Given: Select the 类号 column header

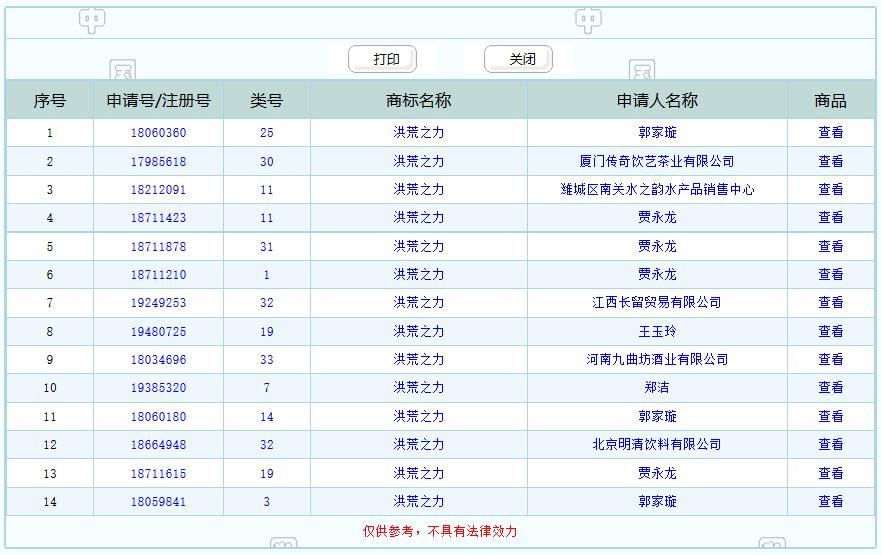Looking at the screenshot, I should coord(266,101).
